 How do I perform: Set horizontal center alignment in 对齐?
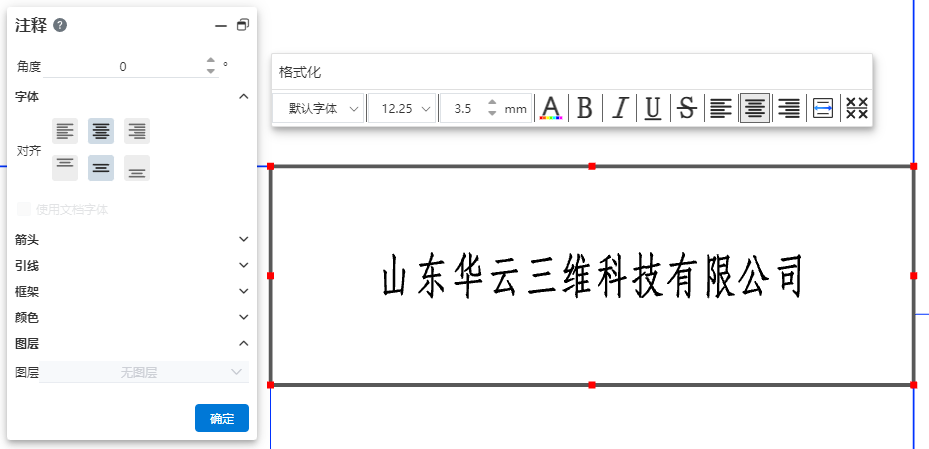[101, 131]
